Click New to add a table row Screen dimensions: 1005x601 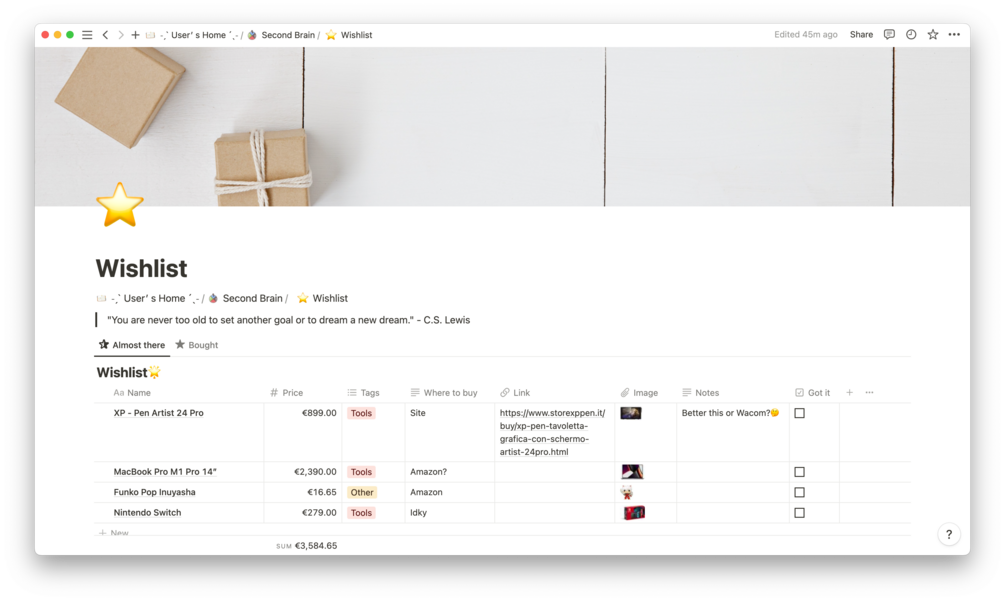point(114,532)
